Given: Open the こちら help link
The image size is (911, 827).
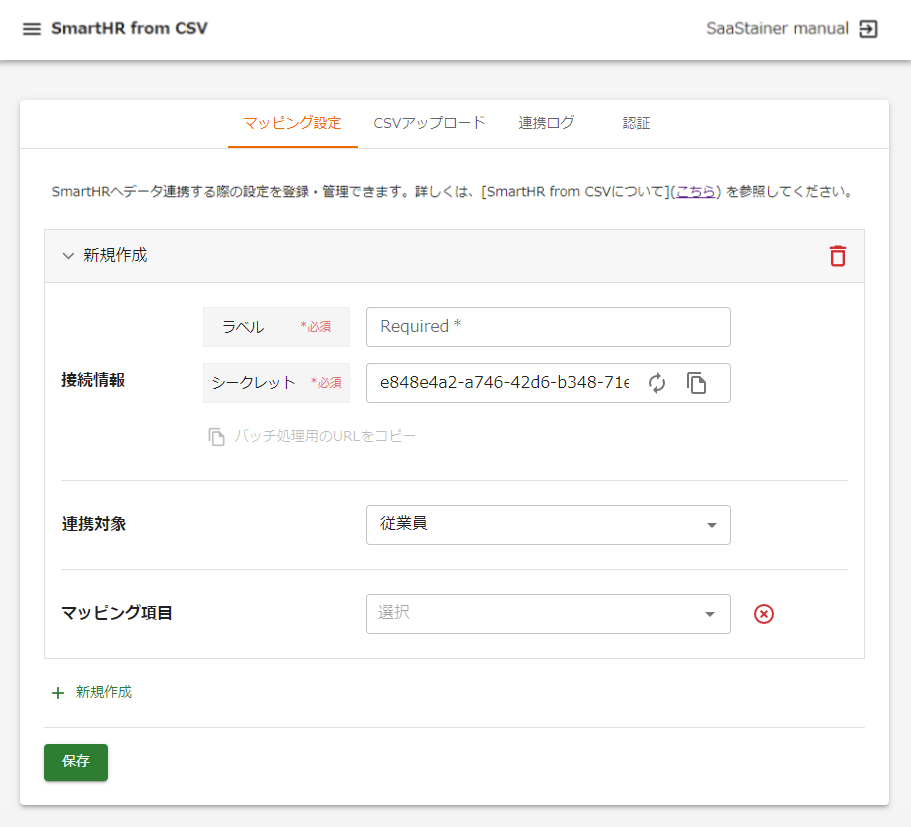Looking at the screenshot, I should pyautogui.click(x=695, y=192).
